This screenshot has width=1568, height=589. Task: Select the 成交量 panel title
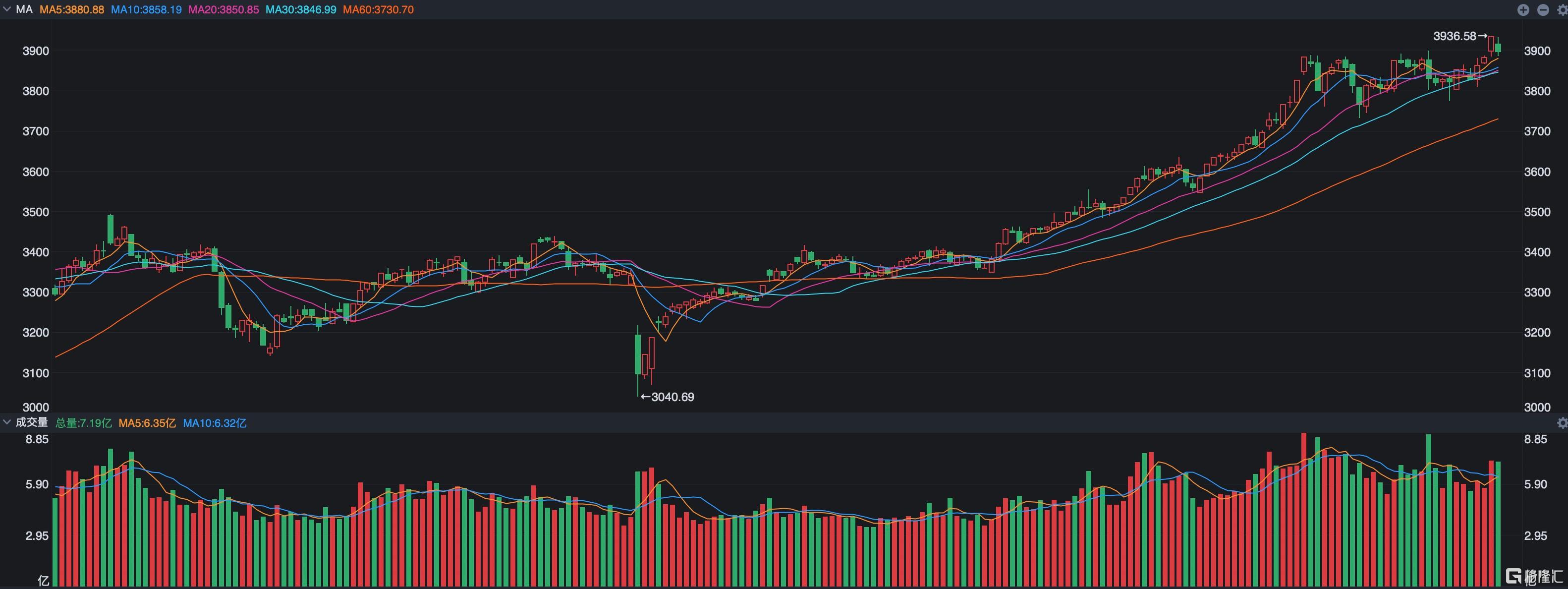(32, 422)
